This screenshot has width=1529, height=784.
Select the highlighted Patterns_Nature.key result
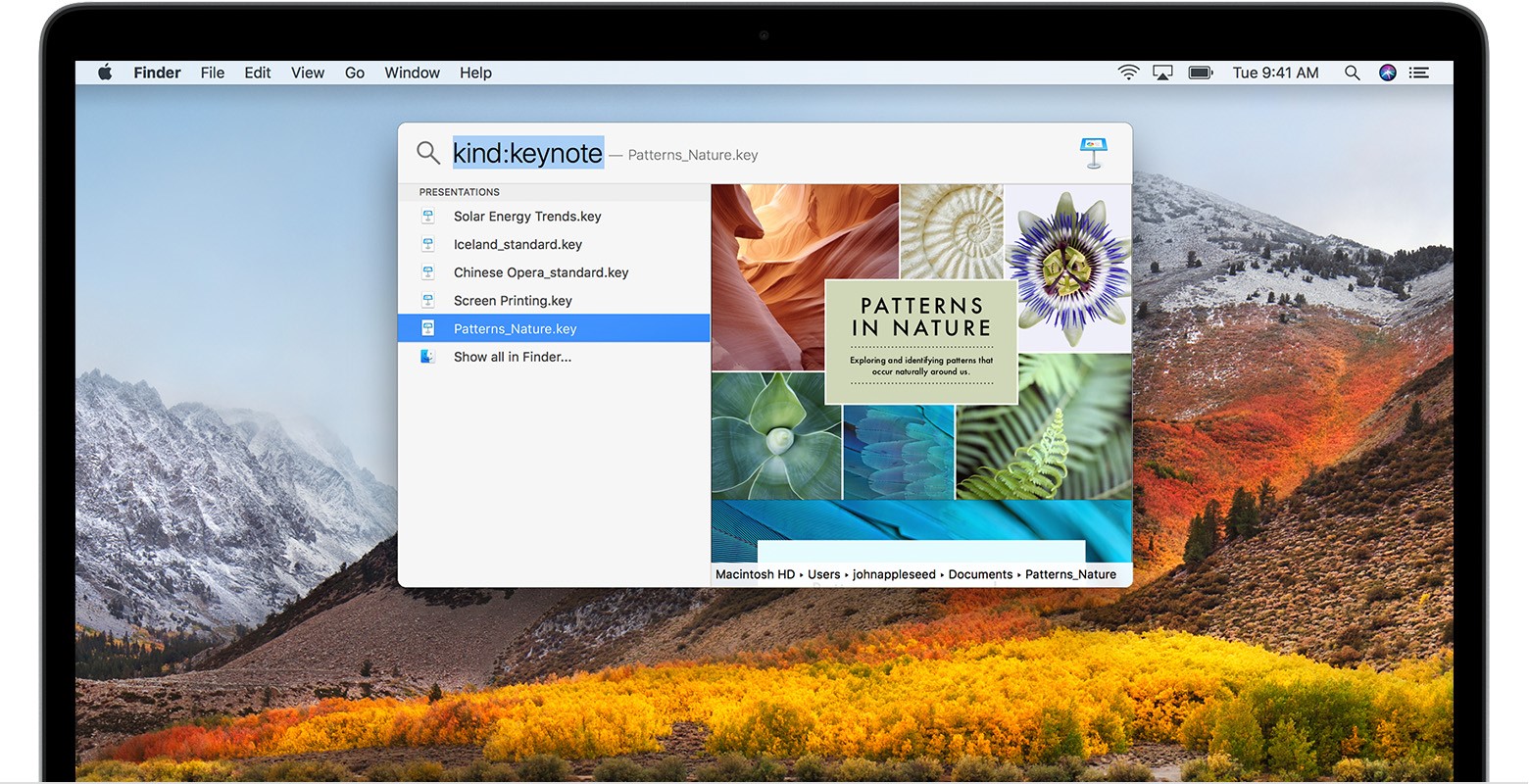point(515,329)
